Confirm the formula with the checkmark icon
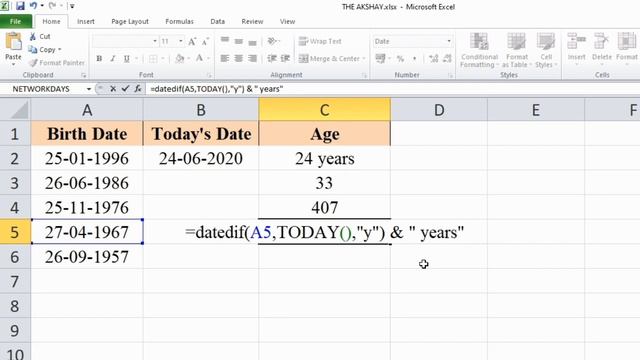640x360 pixels. point(125,89)
